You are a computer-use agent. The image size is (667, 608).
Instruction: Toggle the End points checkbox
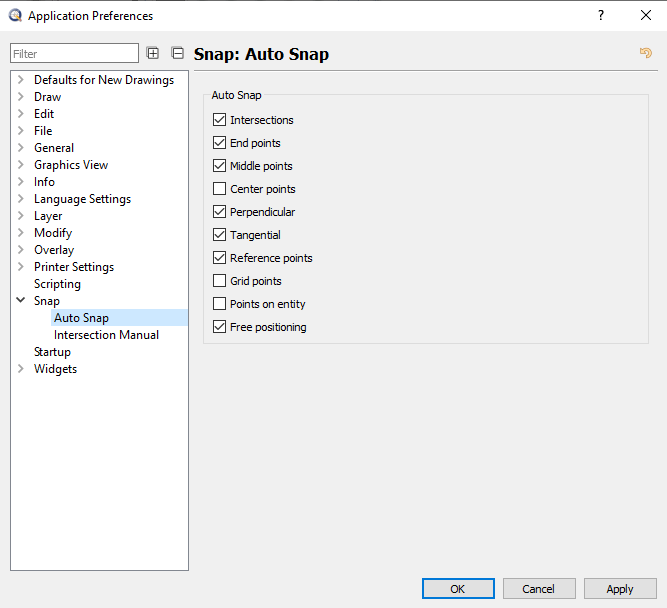219,143
